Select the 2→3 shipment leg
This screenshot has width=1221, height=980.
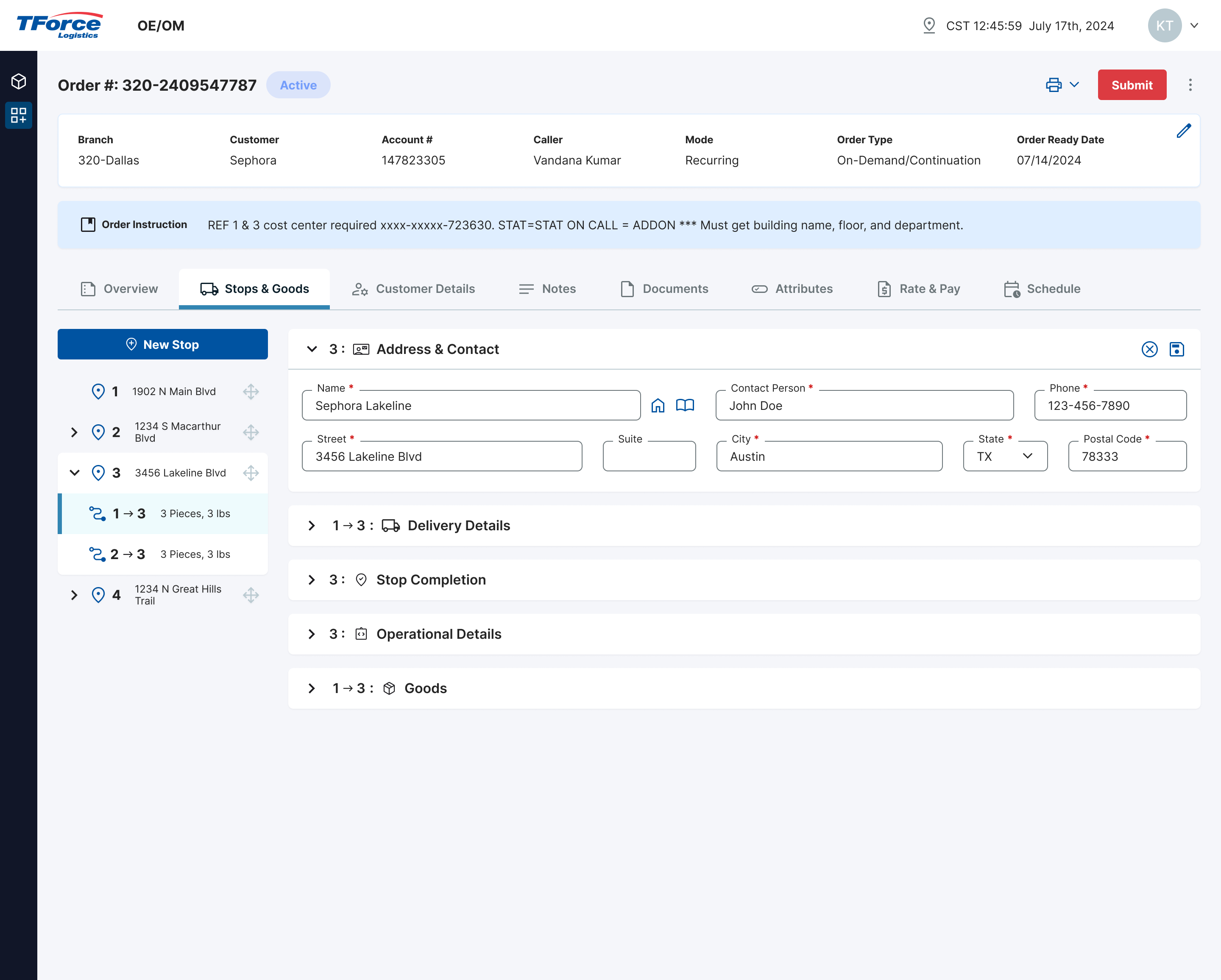point(163,554)
